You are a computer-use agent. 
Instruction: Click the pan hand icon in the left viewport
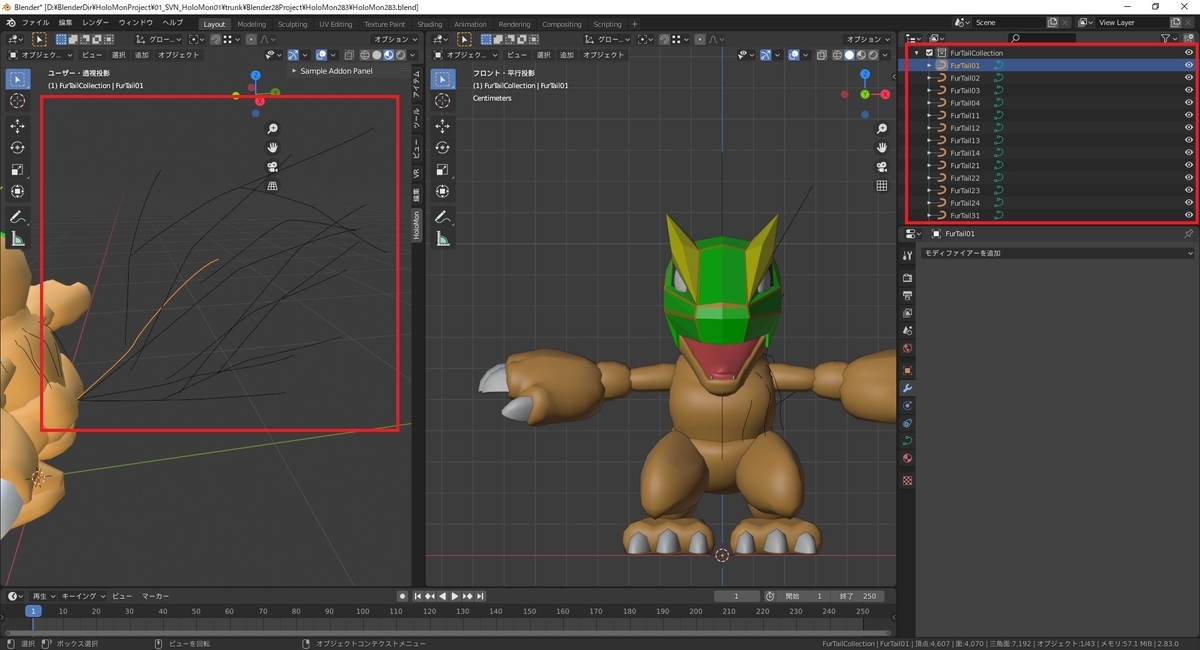272,148
